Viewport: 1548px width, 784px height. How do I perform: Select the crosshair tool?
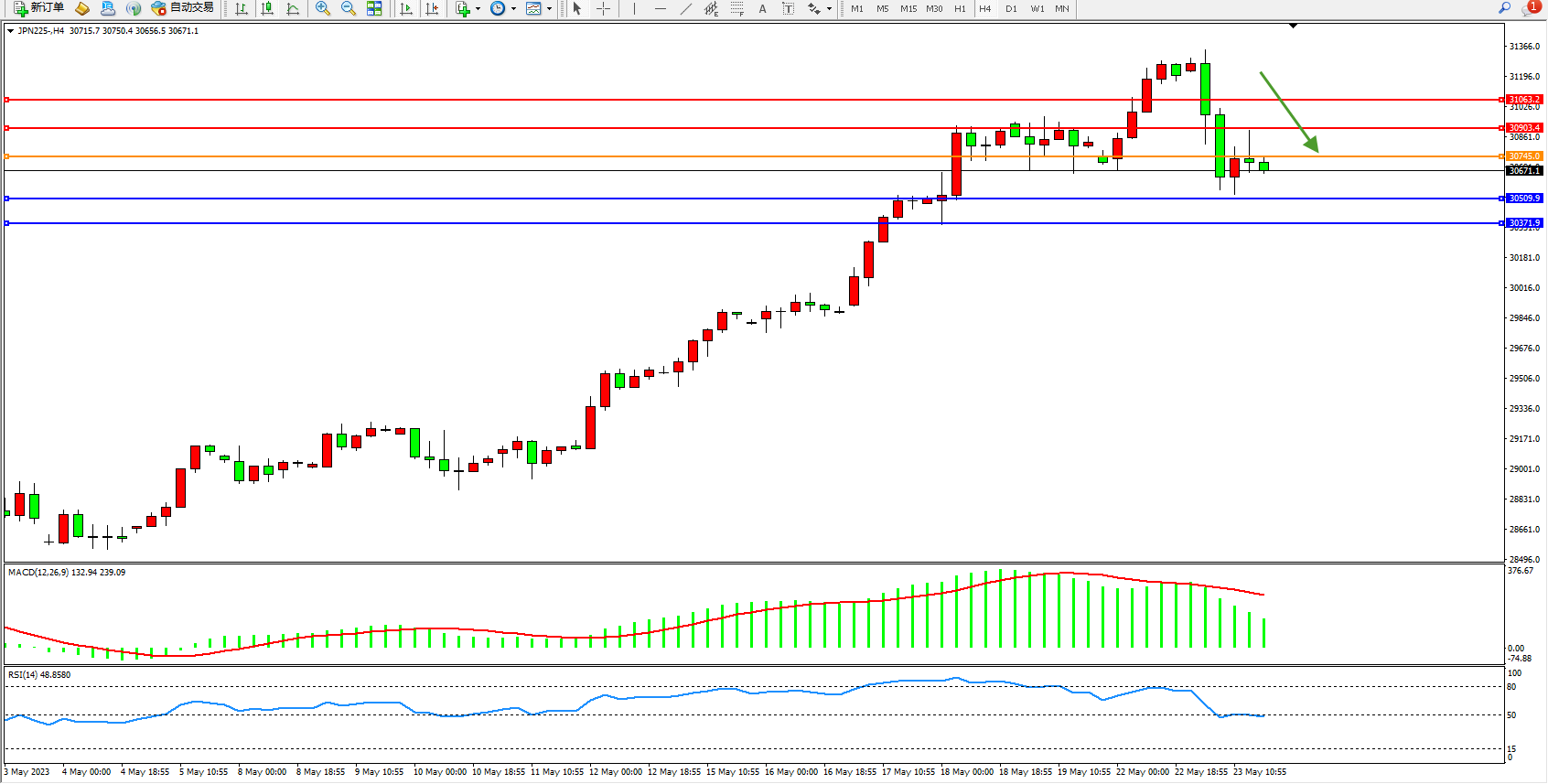coord(604,8)
